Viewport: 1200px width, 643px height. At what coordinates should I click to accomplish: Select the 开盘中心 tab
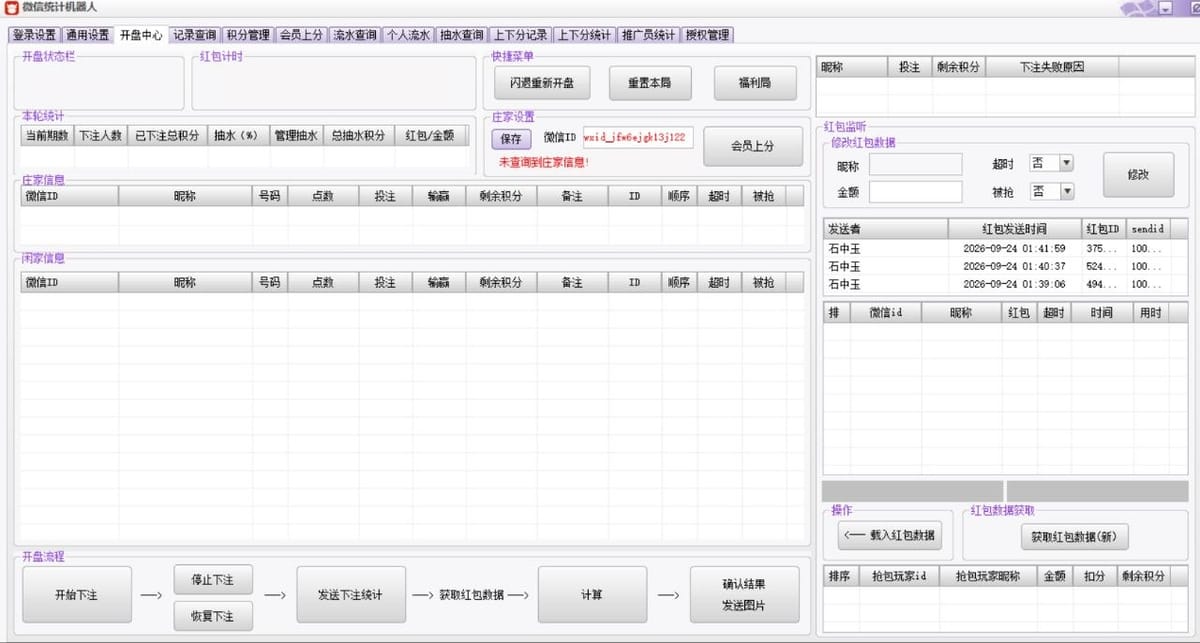point(141,35)
